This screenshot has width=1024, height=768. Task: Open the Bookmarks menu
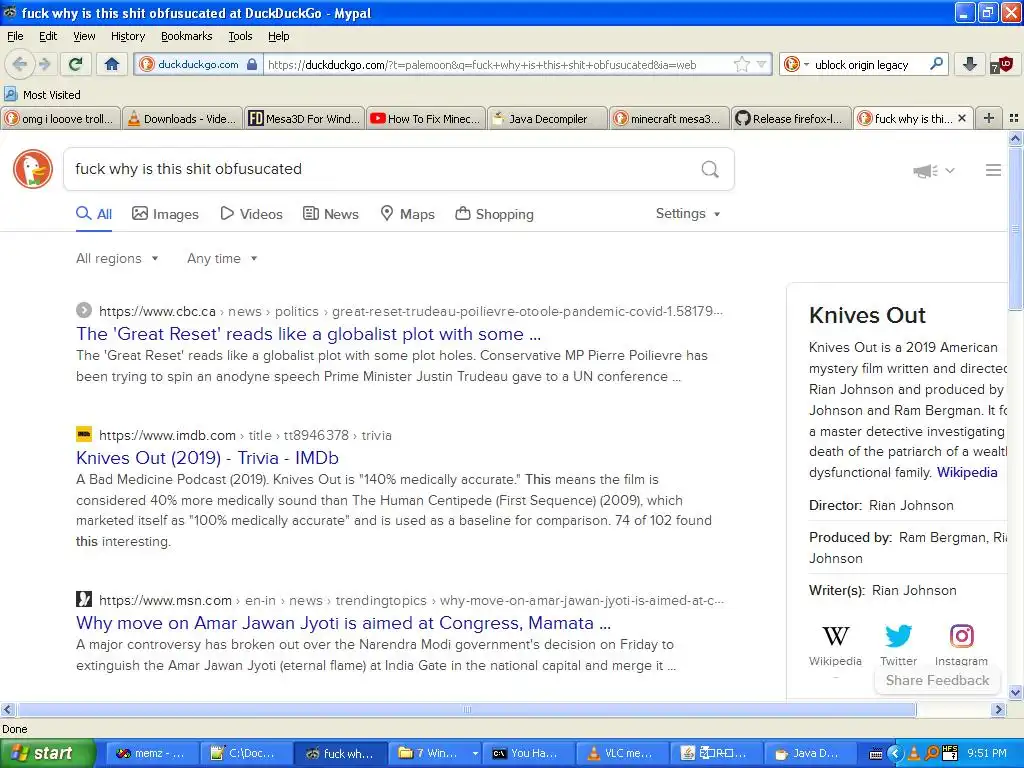186,36
